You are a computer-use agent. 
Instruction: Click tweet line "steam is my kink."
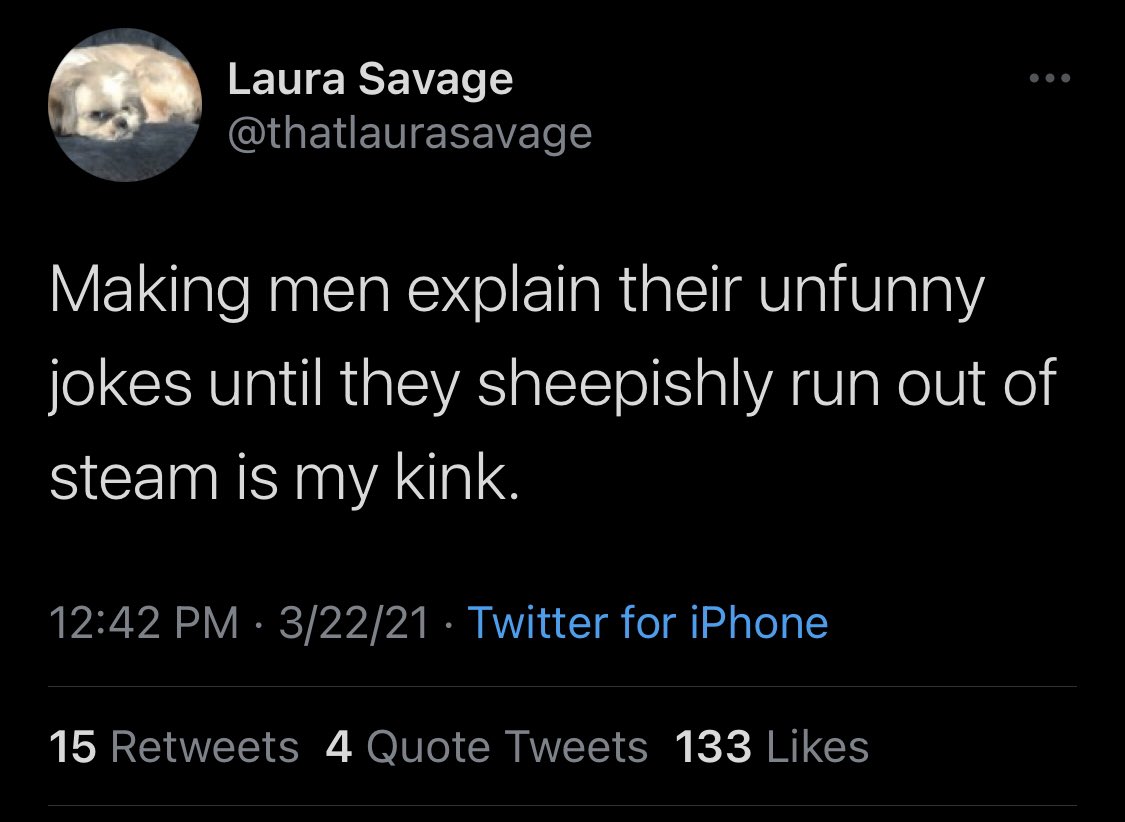tap(284, 478)
